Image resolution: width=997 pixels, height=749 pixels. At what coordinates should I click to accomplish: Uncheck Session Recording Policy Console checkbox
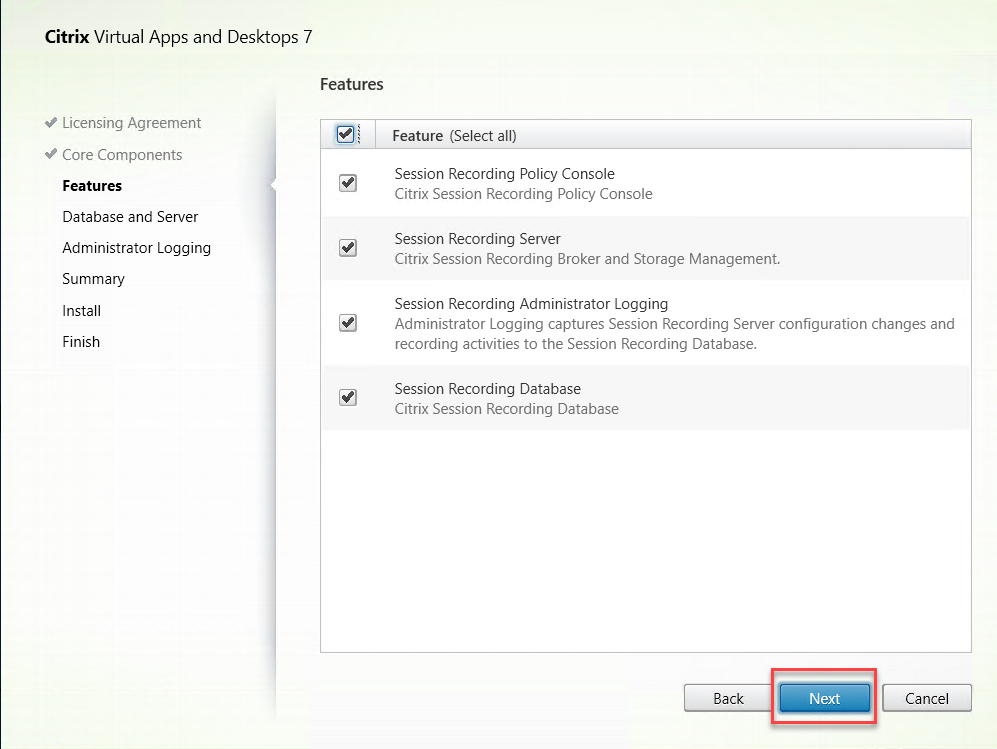pos(348,183)
